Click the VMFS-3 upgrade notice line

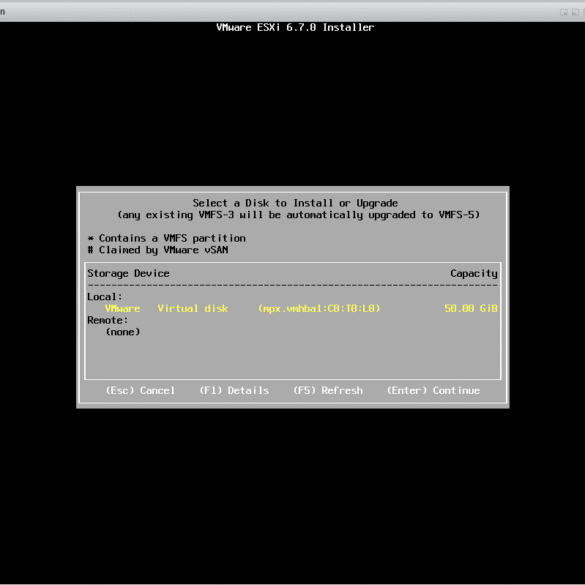click(x=298, y=215)
